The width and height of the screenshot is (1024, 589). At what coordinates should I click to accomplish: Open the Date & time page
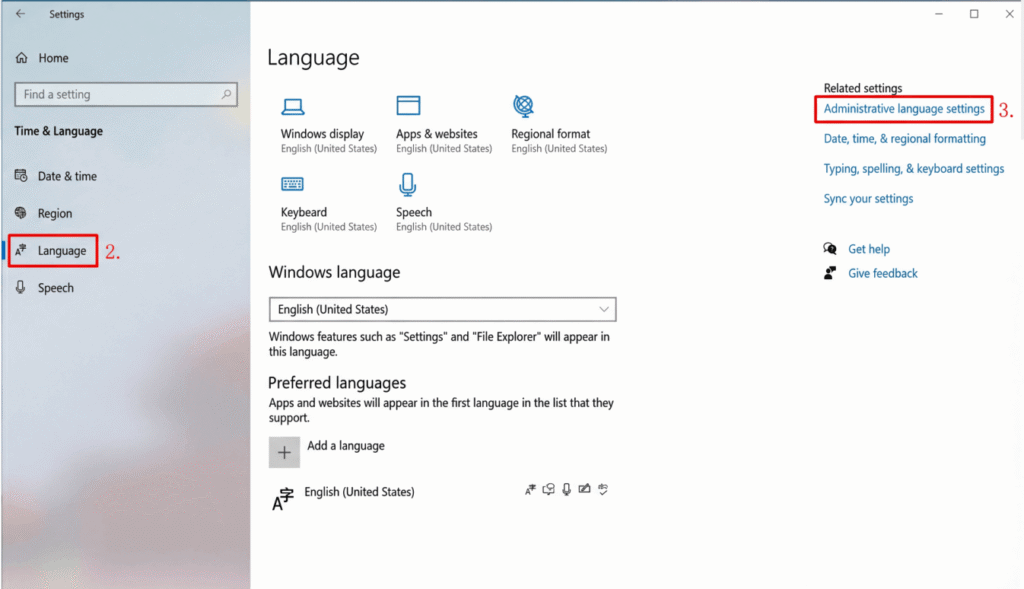67,176
